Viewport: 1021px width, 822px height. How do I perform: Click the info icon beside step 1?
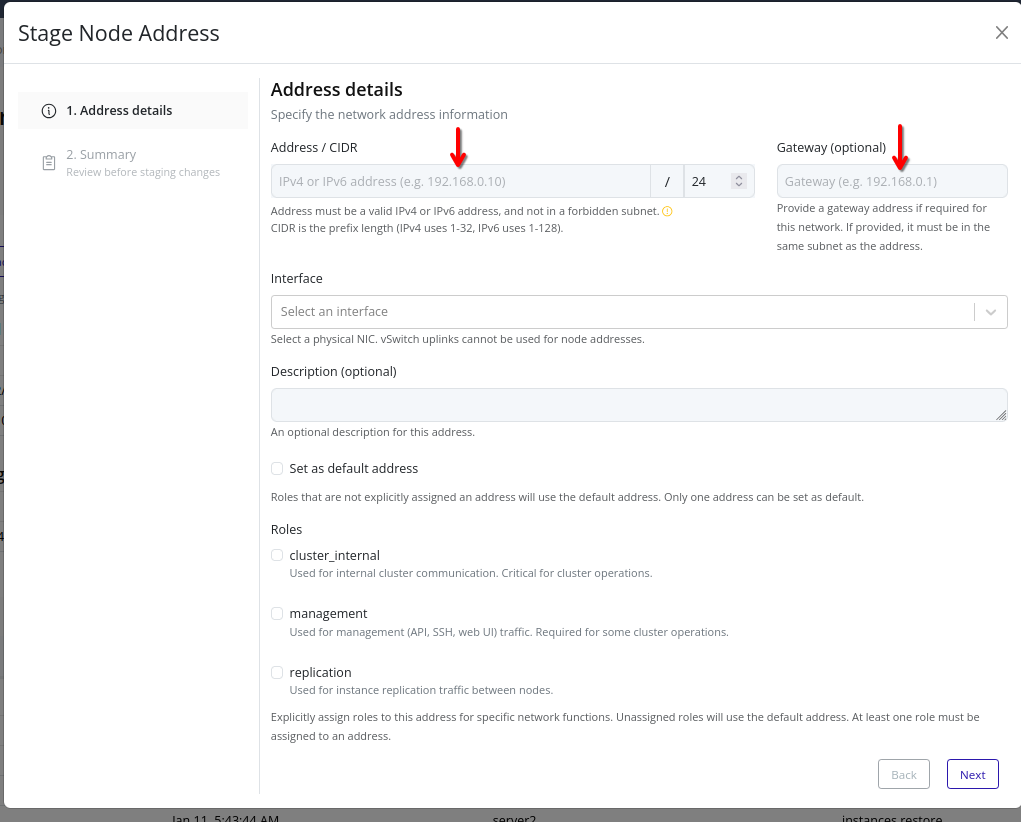pyautogui.click(x=48, y=110)
